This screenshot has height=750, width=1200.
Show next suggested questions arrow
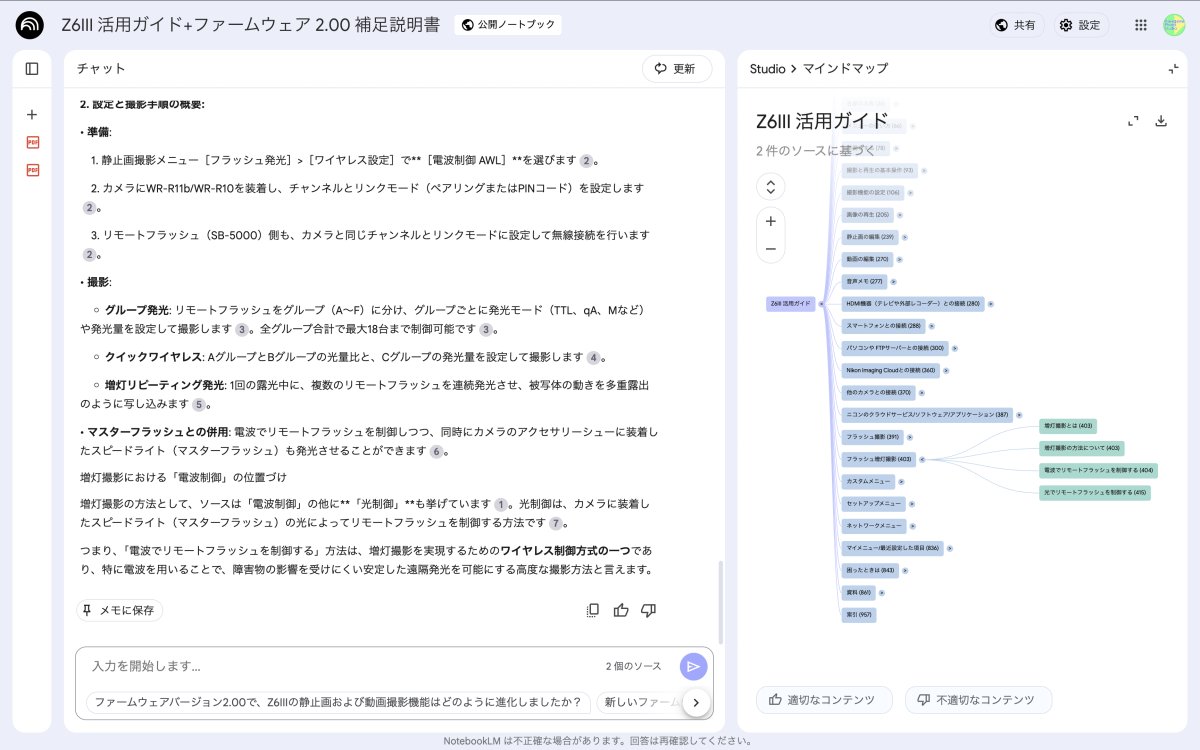[696, 702]
